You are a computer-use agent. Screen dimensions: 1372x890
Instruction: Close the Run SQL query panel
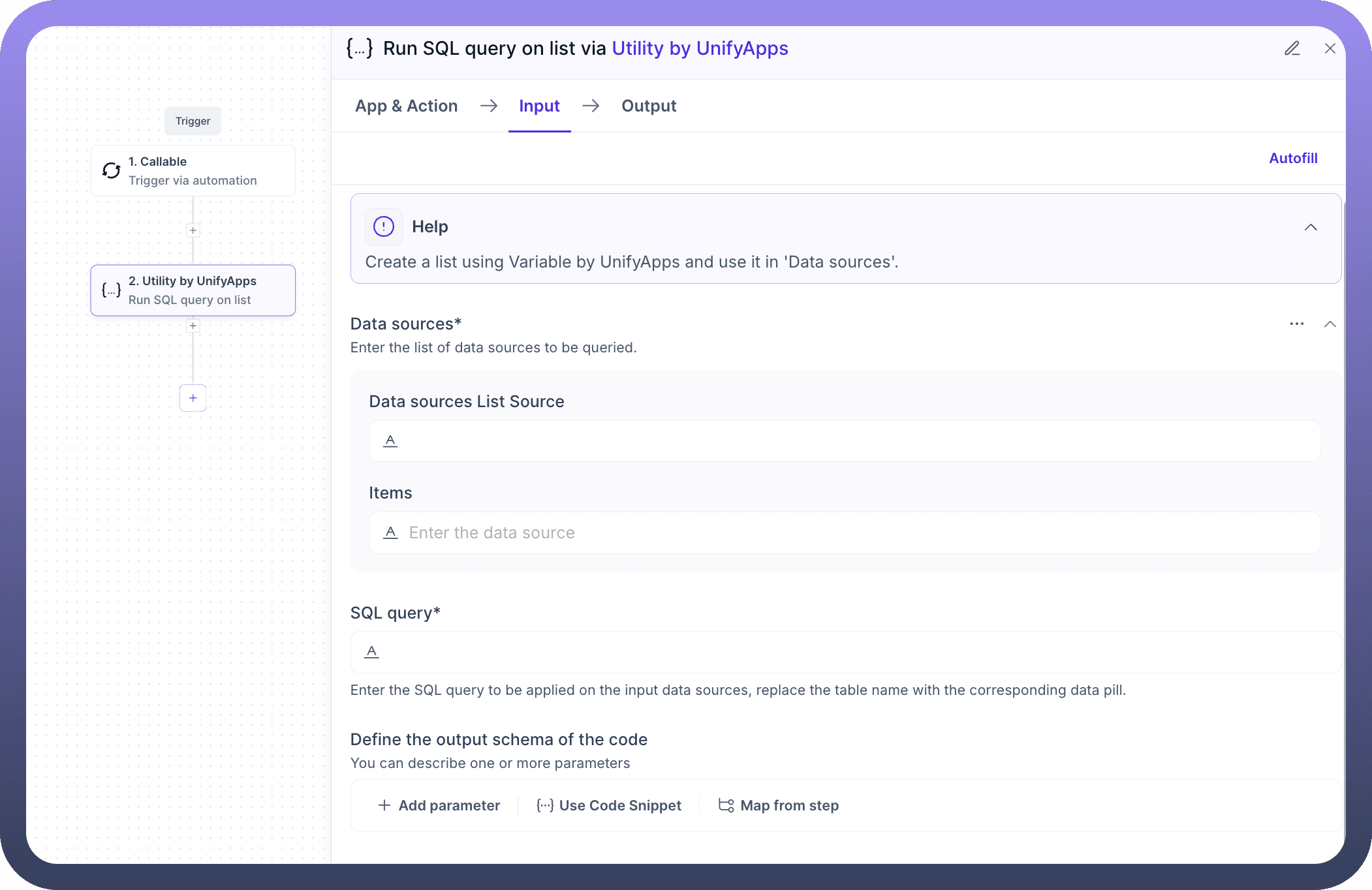click(1330, 48)
